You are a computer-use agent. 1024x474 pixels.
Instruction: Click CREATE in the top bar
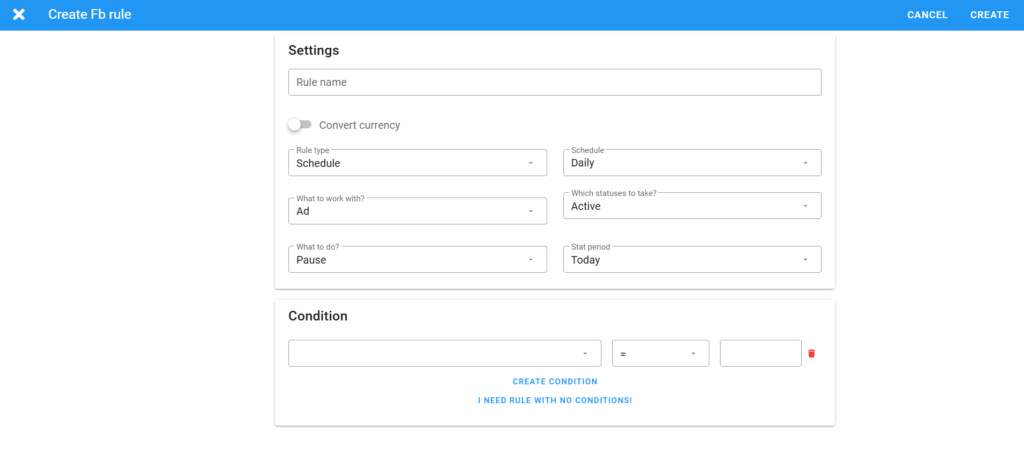click(x=989, y=15)
